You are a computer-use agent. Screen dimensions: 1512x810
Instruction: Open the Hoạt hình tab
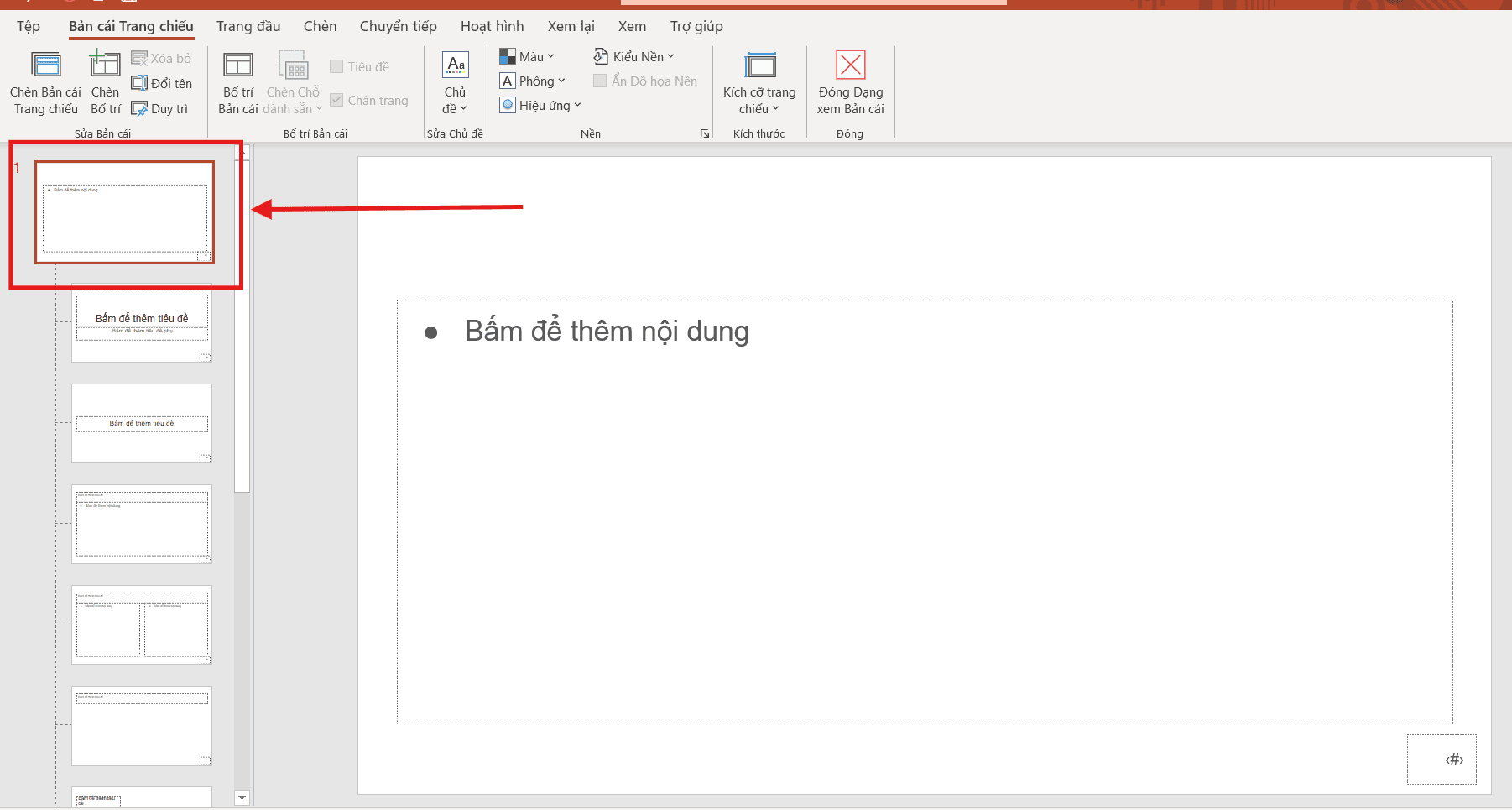[492, 26]
